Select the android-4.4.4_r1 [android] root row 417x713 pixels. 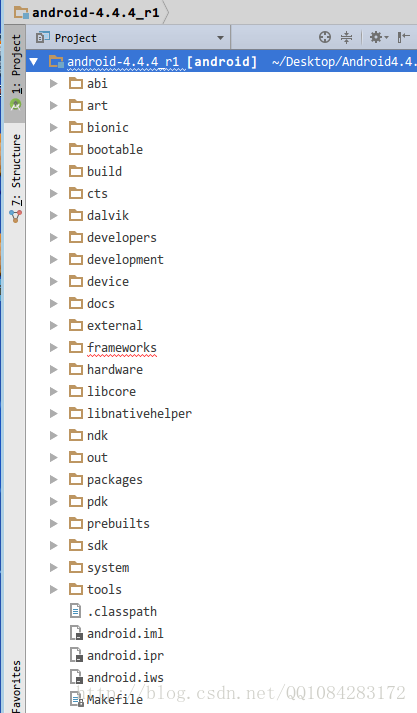point(221,61)
